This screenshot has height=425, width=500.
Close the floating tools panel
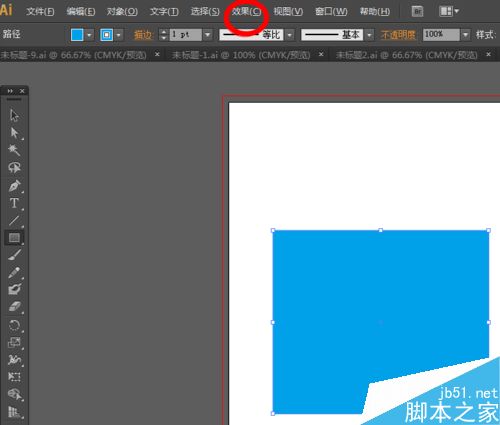click(22, 91)
